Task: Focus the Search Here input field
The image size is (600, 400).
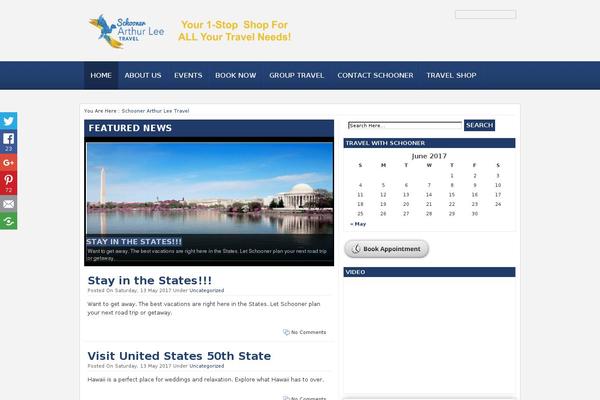Action: [x=405, y=126]
